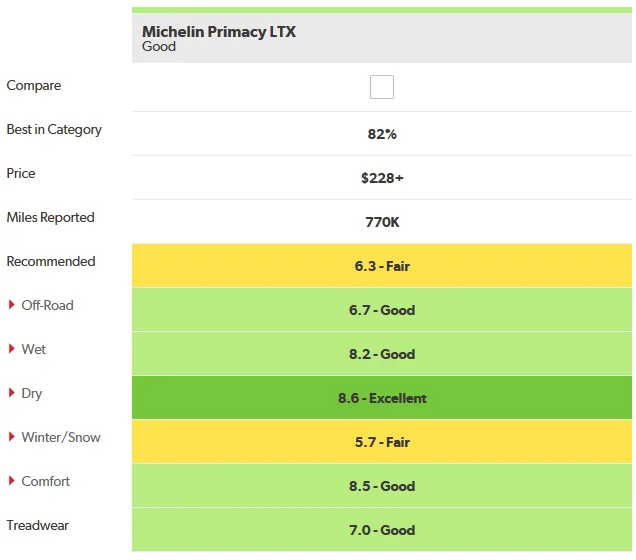Select the 6.7 - Good Off-Road cell
The image size is (636, 560).
(x=382, y=310)
